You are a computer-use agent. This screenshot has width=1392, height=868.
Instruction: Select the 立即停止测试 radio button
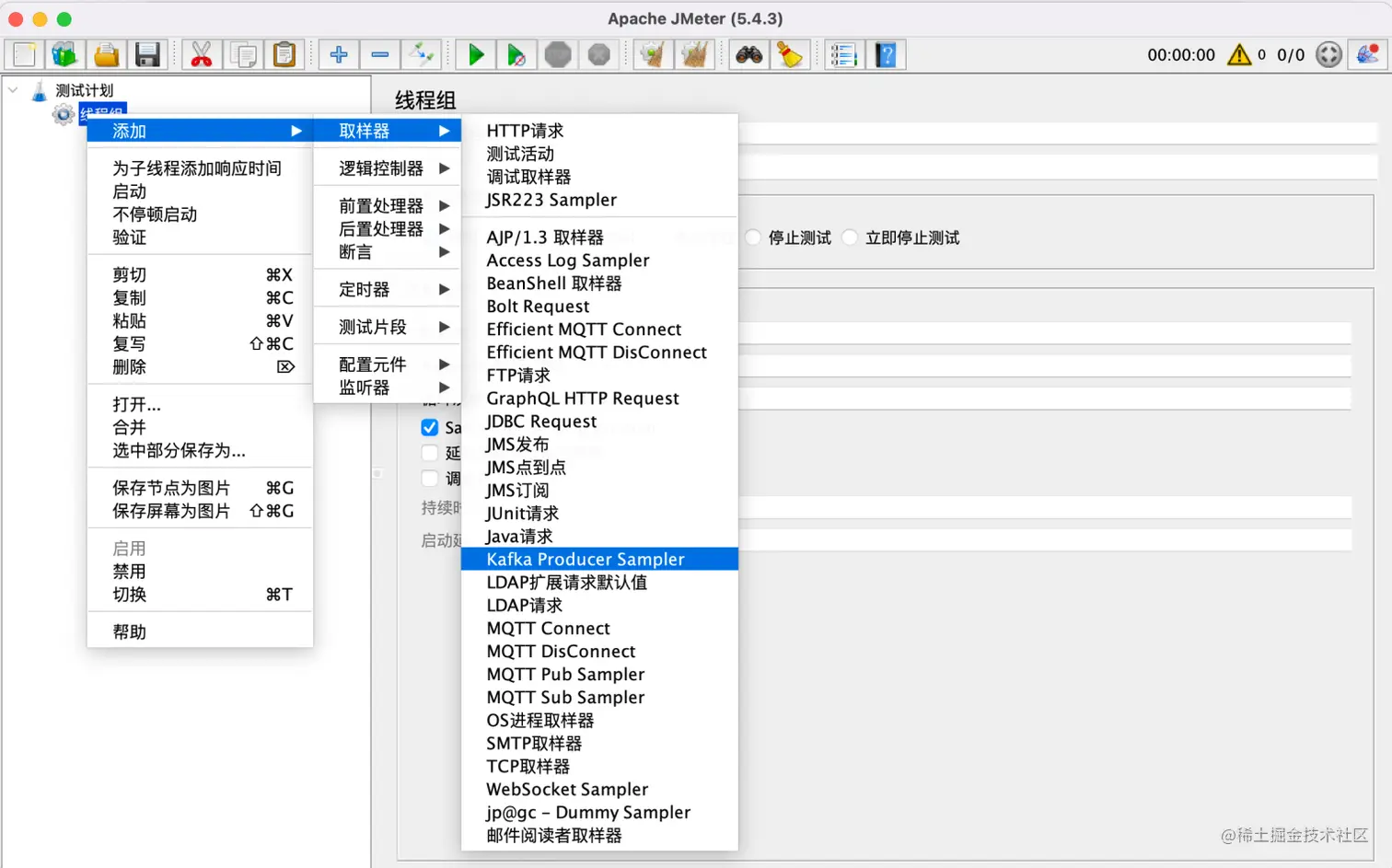pyautogui.click(x=850, y=238)
